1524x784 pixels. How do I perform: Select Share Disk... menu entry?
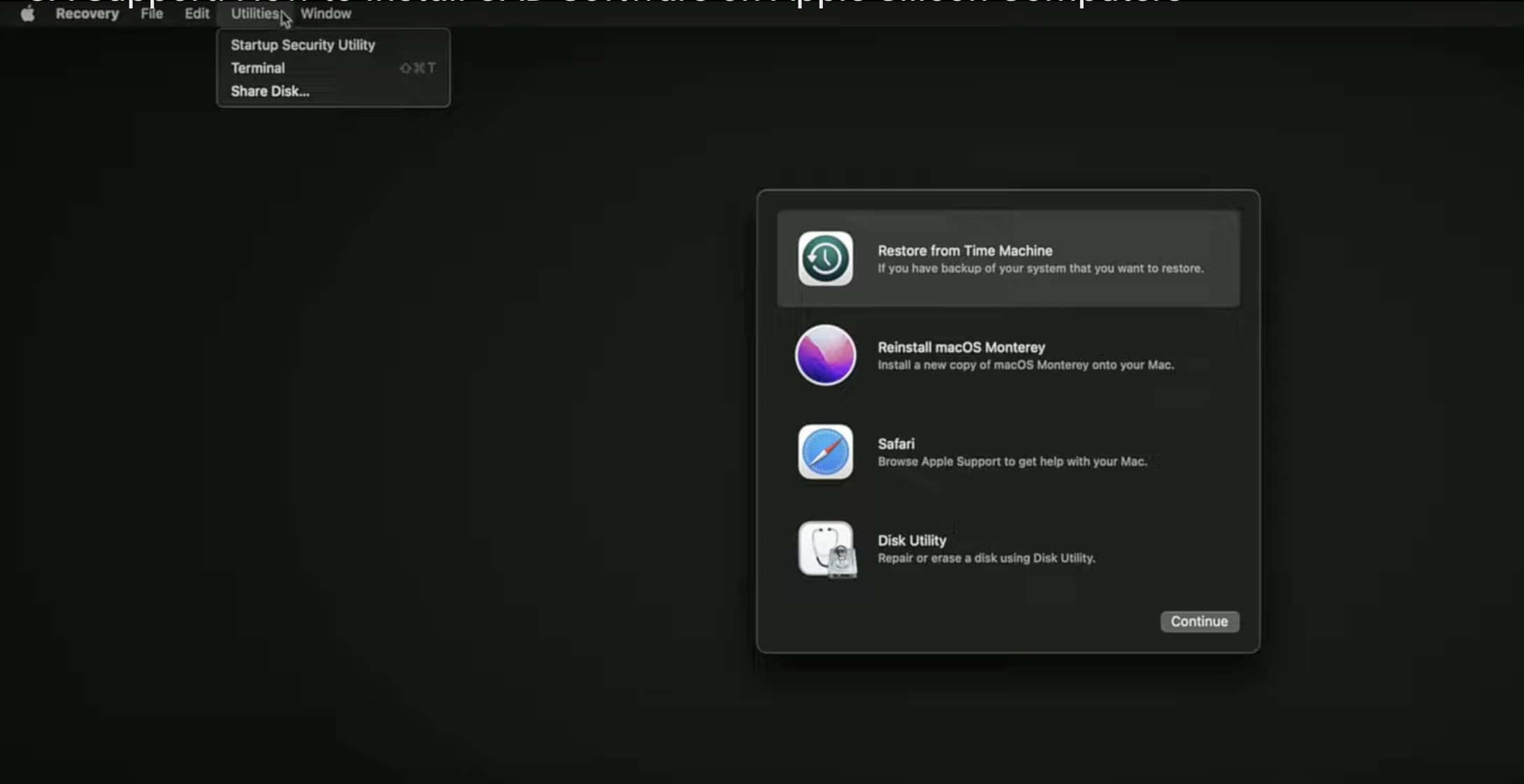coord(270,91)
